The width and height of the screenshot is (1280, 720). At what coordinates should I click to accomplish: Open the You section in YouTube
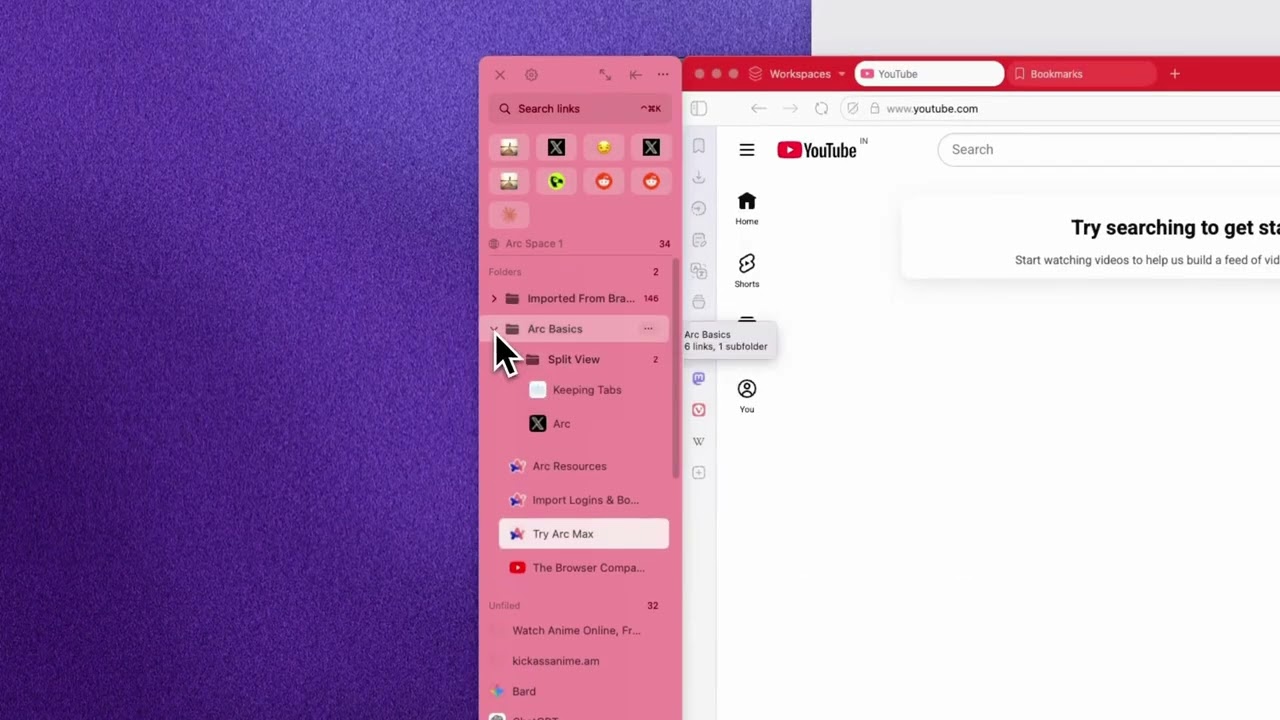click(x=747, y=396)
